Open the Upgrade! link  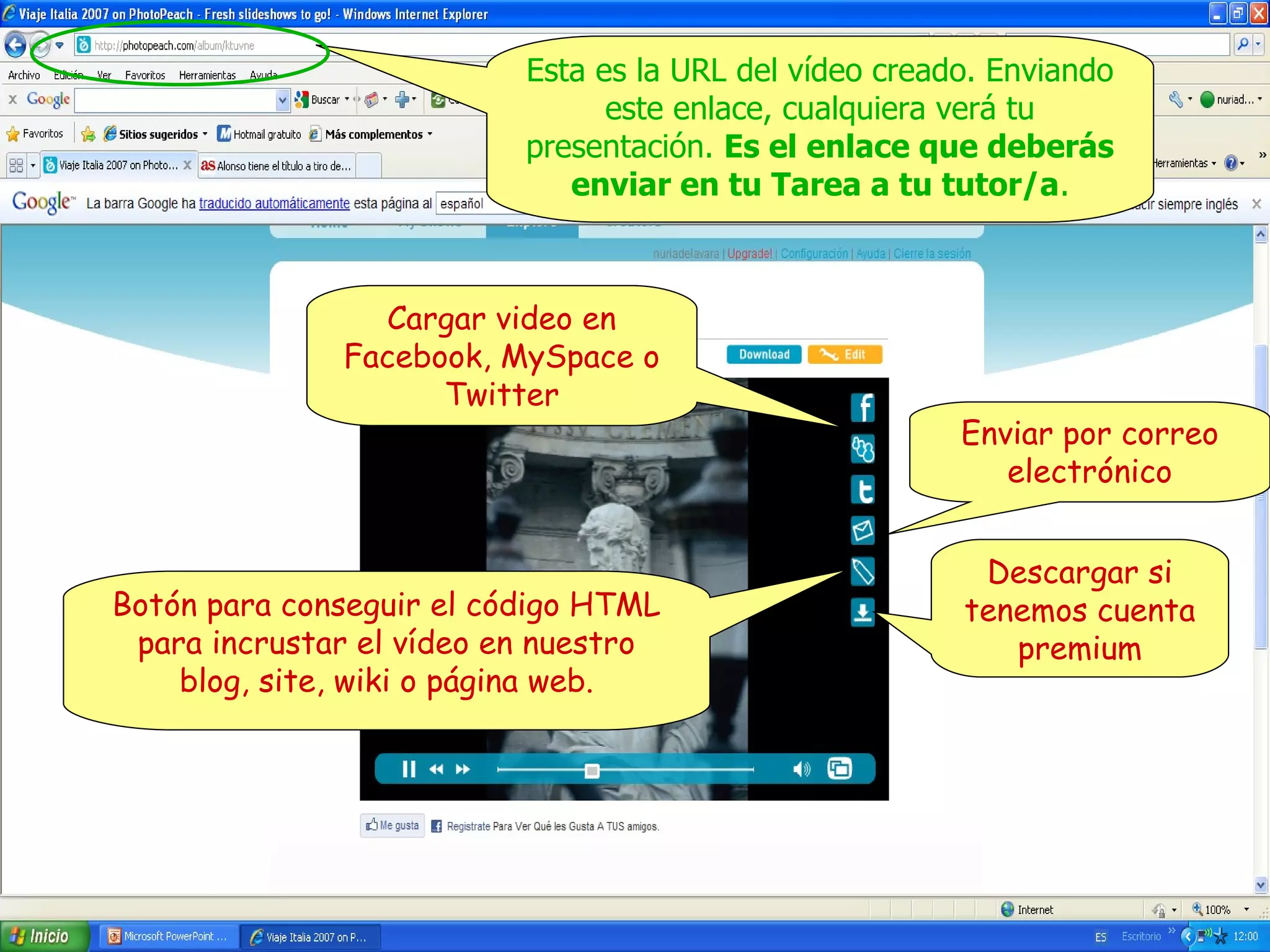(749, 253)
